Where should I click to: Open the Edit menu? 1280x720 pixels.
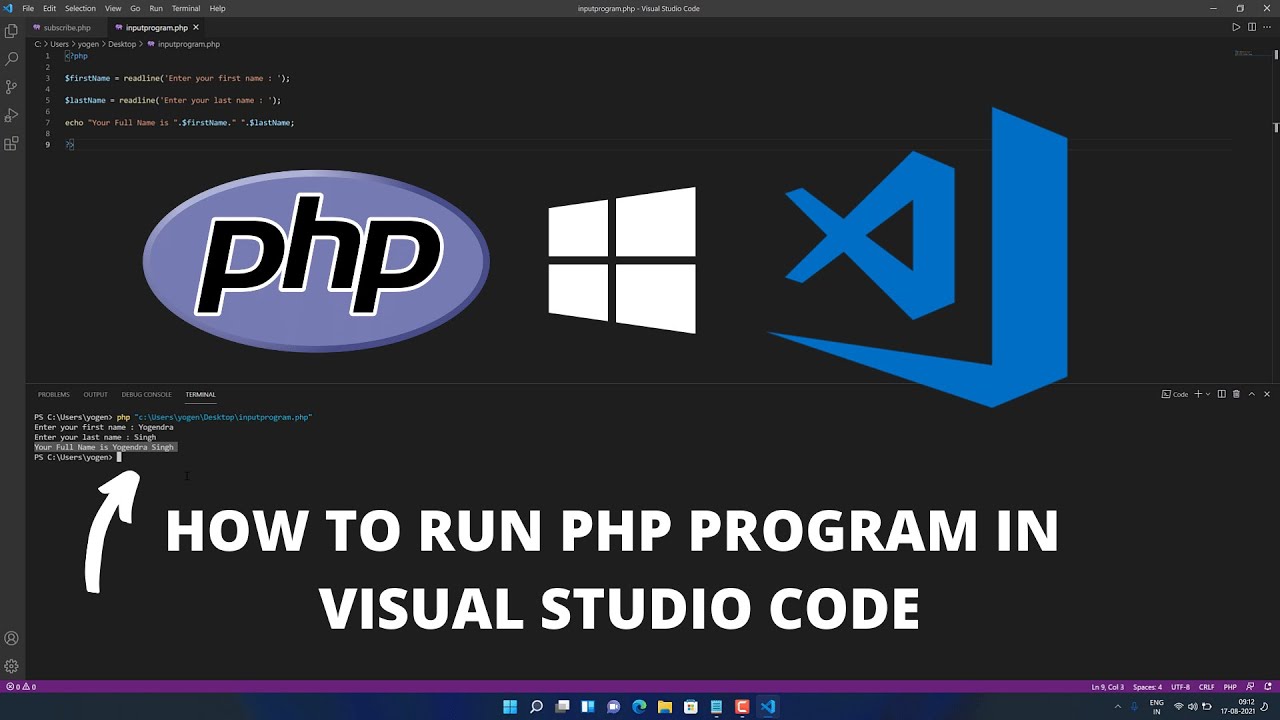[49, 8]
